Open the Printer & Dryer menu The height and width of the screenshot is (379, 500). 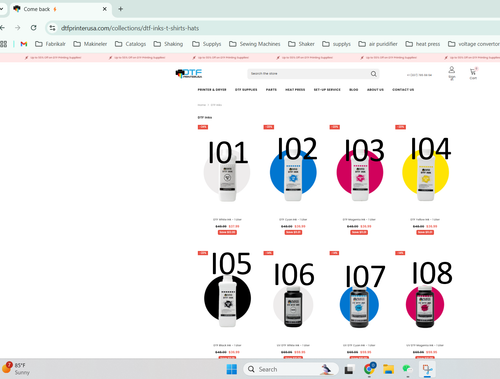212,90
